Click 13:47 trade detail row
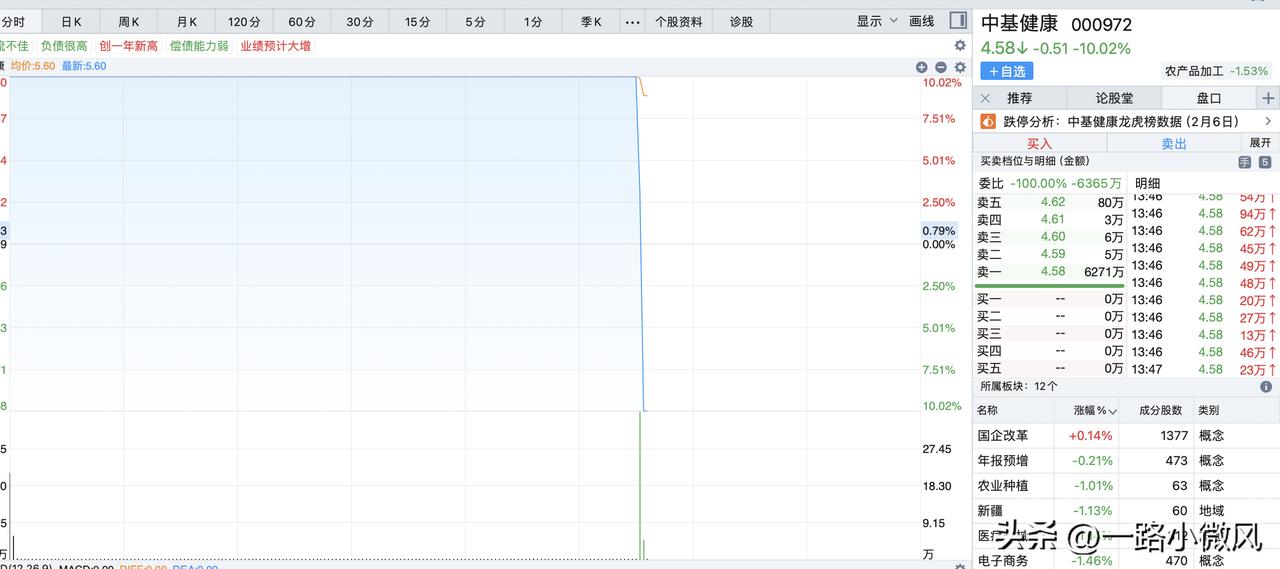 pyautogui.click(x=1204, y=369)
